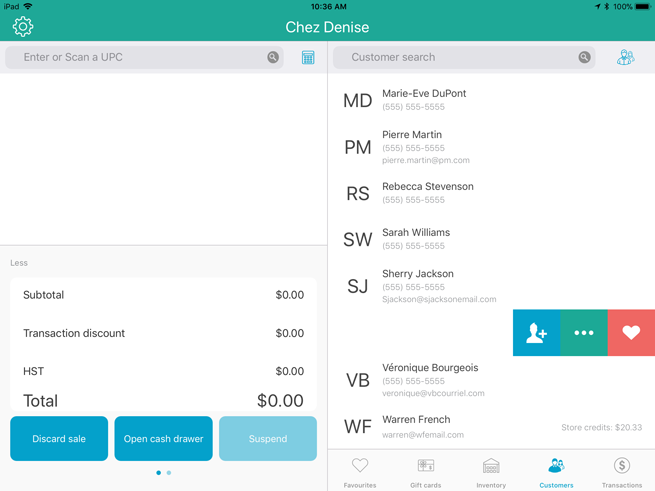
Task: Tap the add customer to sale icon
Action: (x=536, y=333)
